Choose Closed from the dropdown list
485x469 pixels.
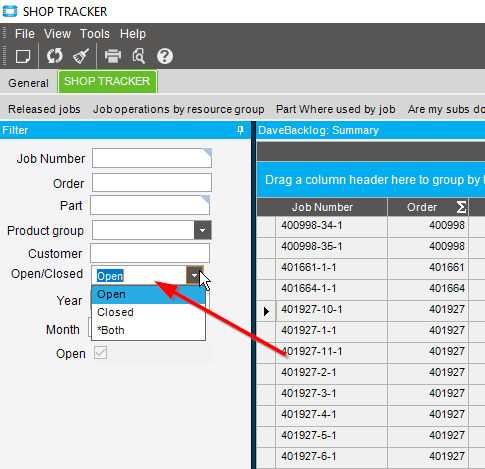[x=148, y=312]
